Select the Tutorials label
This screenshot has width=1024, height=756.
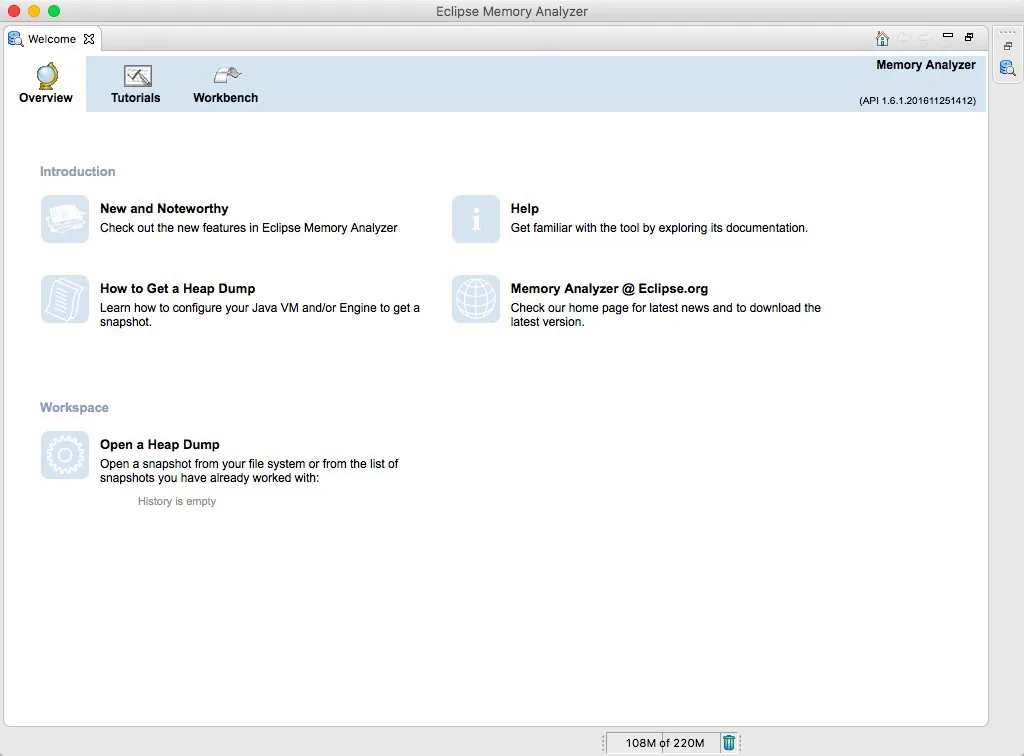click(135, 98)
